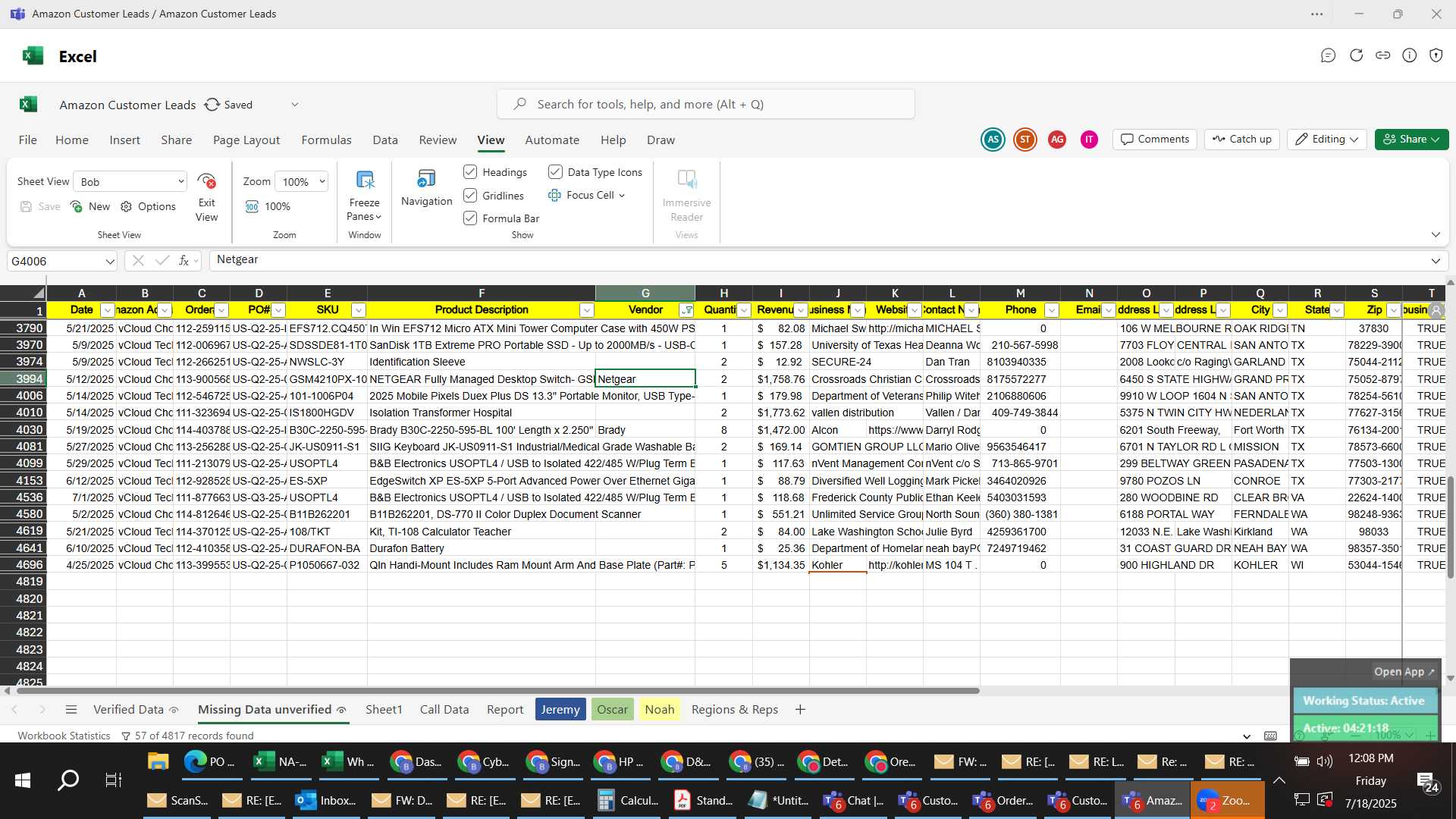Open the Formulas ribbon tab
Screen dimensions: 1456x819
(326, 140)
